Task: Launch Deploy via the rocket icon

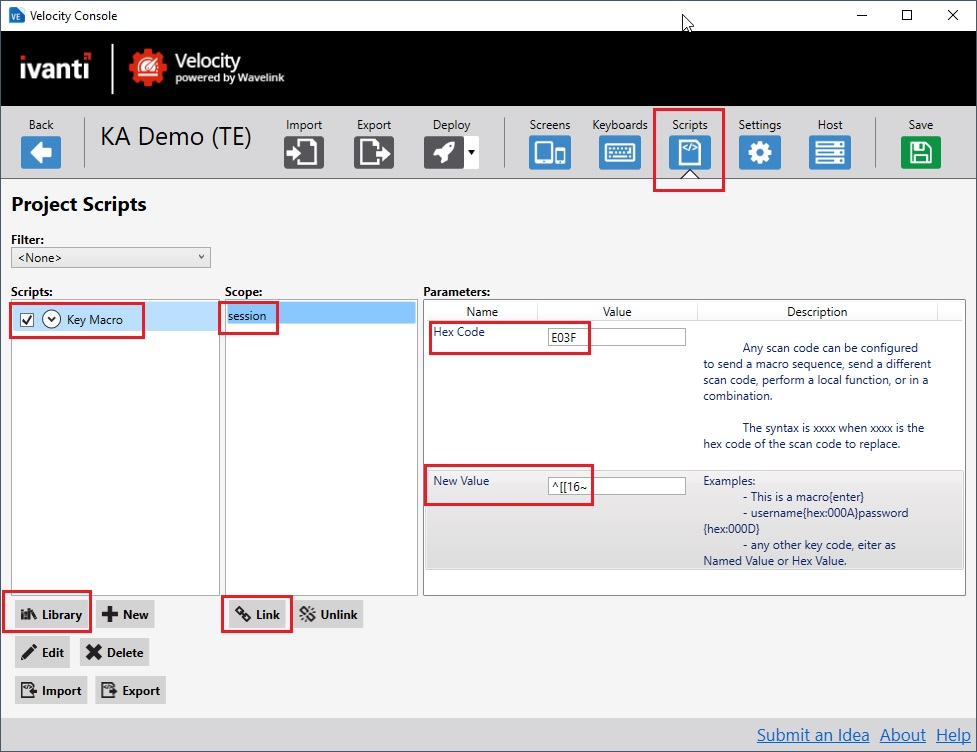Action: [443, 152]
